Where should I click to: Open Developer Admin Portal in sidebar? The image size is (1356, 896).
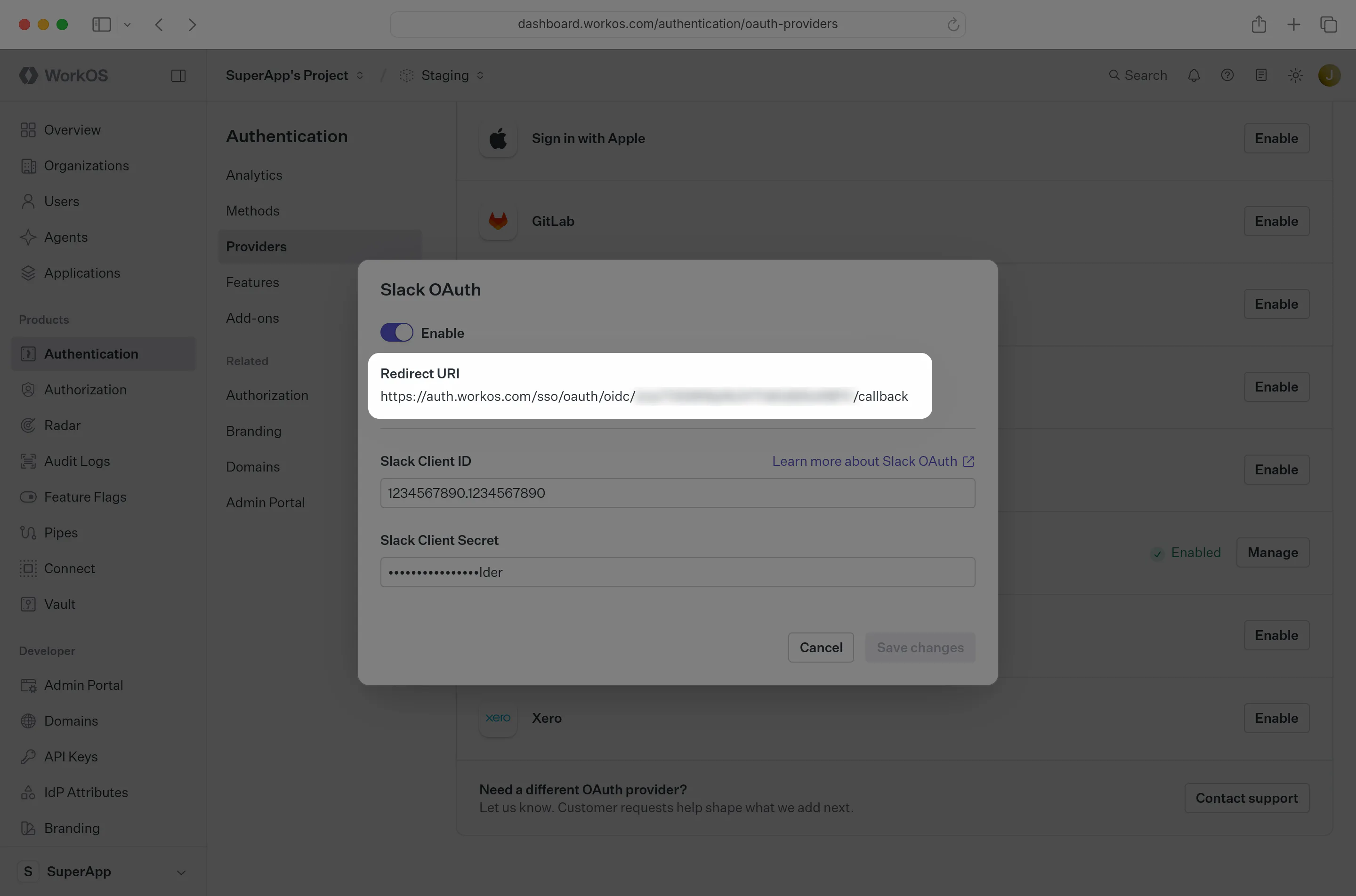pos(103,685)
